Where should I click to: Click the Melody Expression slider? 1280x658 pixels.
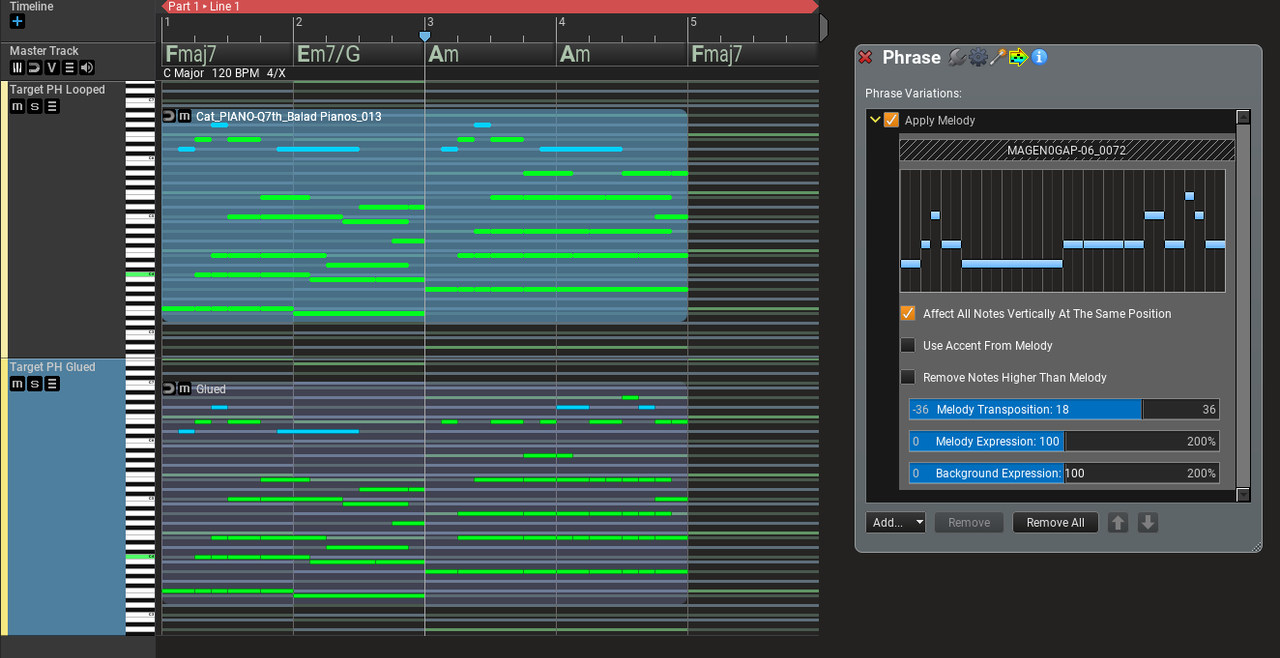1064,441
